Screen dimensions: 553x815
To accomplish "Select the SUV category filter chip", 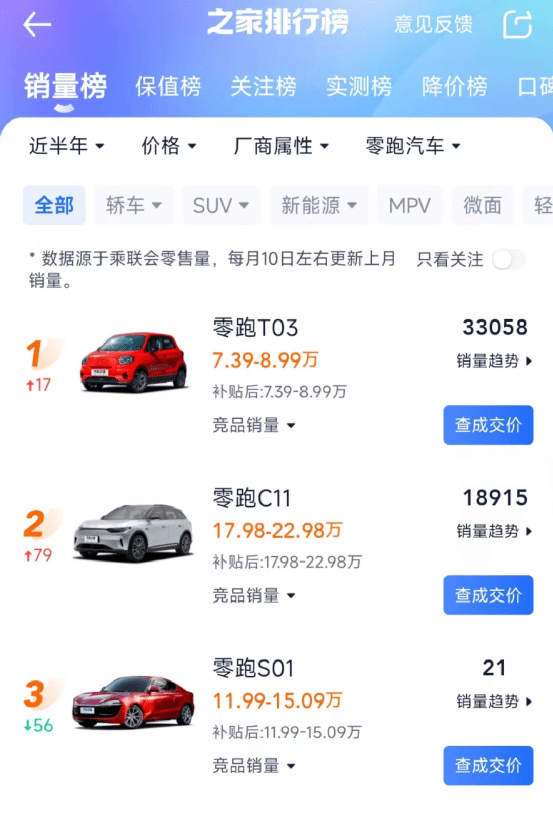I will coord(221,205).
